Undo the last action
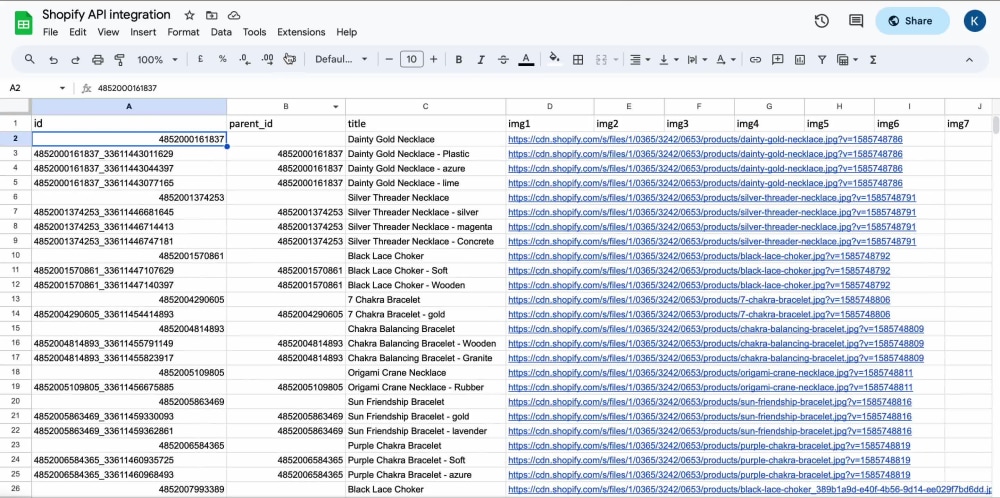Viewport: 1000px width, 498px height. pyautogui.click(x=54, y=59)
